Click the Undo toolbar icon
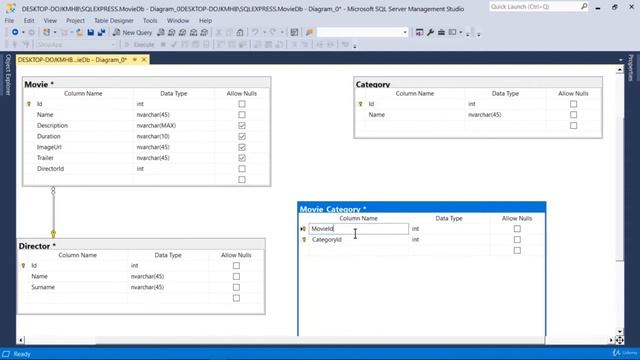The height and width of the screenshot is (360, 640). [x=255, y=32]
